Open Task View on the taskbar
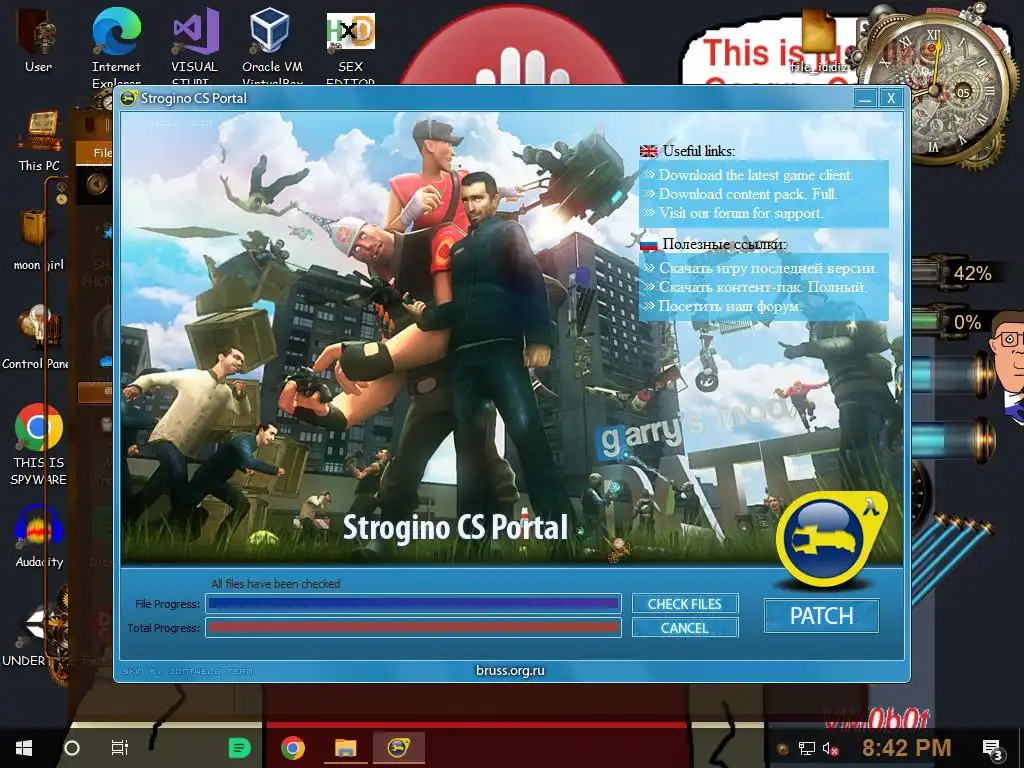Image resolution: width=1024 pixels, height=768 pixels. coord(120,748)
